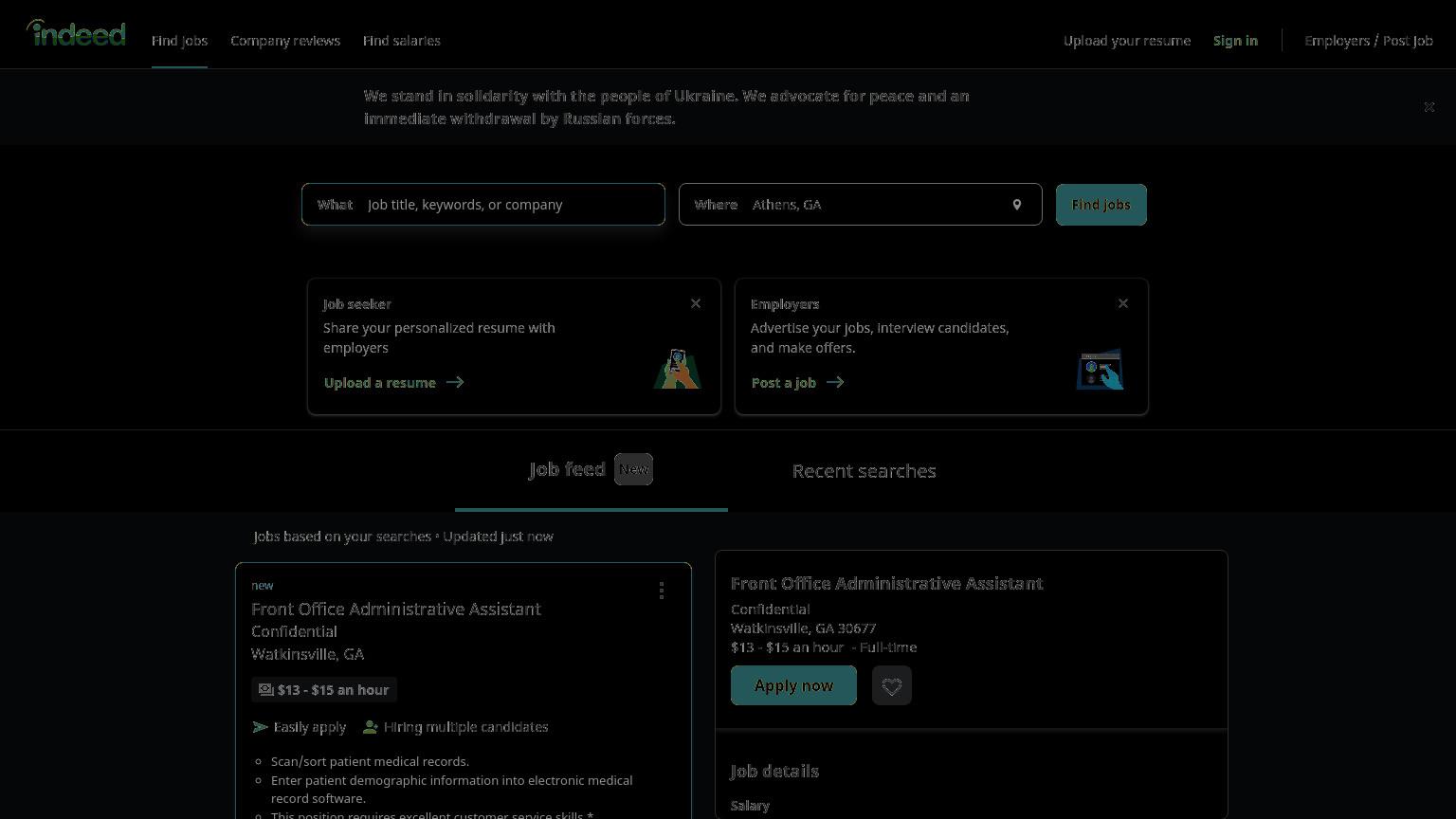Click the Job seeker phone illustration
Viewport: 1456px width, 819px height.
click(x=677, y=368)
